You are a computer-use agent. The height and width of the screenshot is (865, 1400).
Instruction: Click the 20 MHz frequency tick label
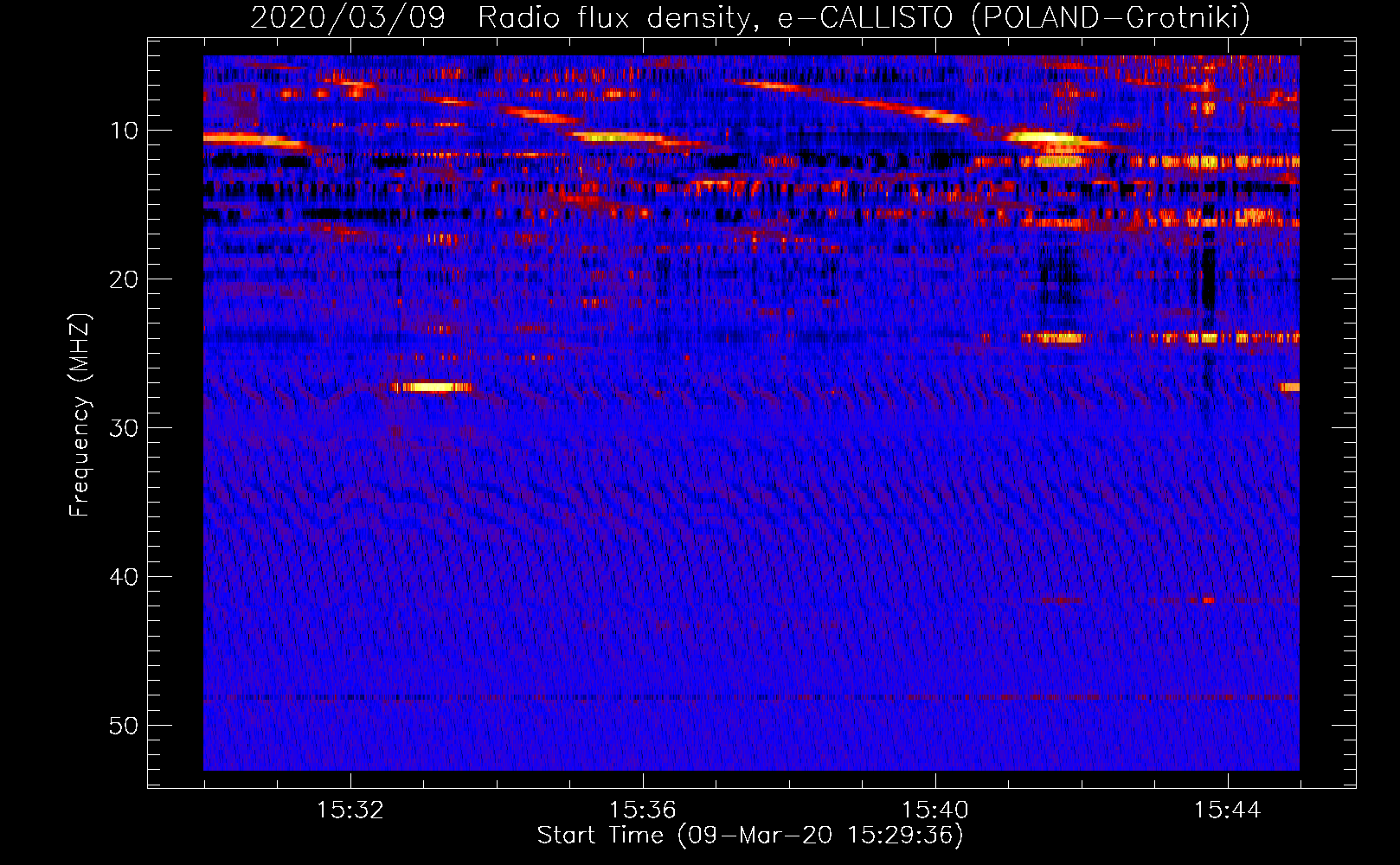124,279
